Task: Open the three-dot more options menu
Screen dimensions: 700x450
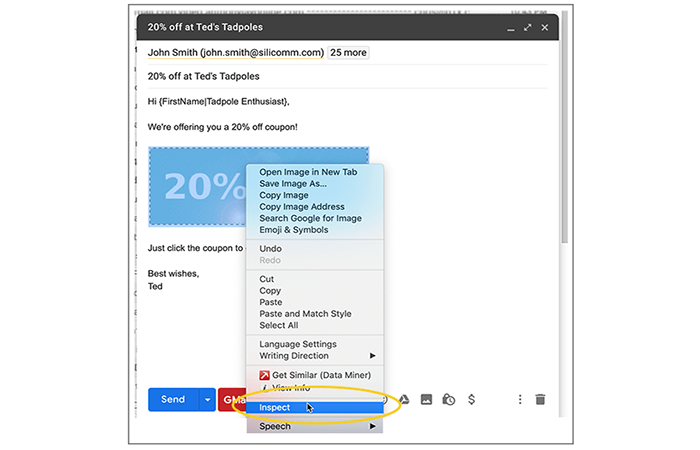Action: (x=520, y=399)
